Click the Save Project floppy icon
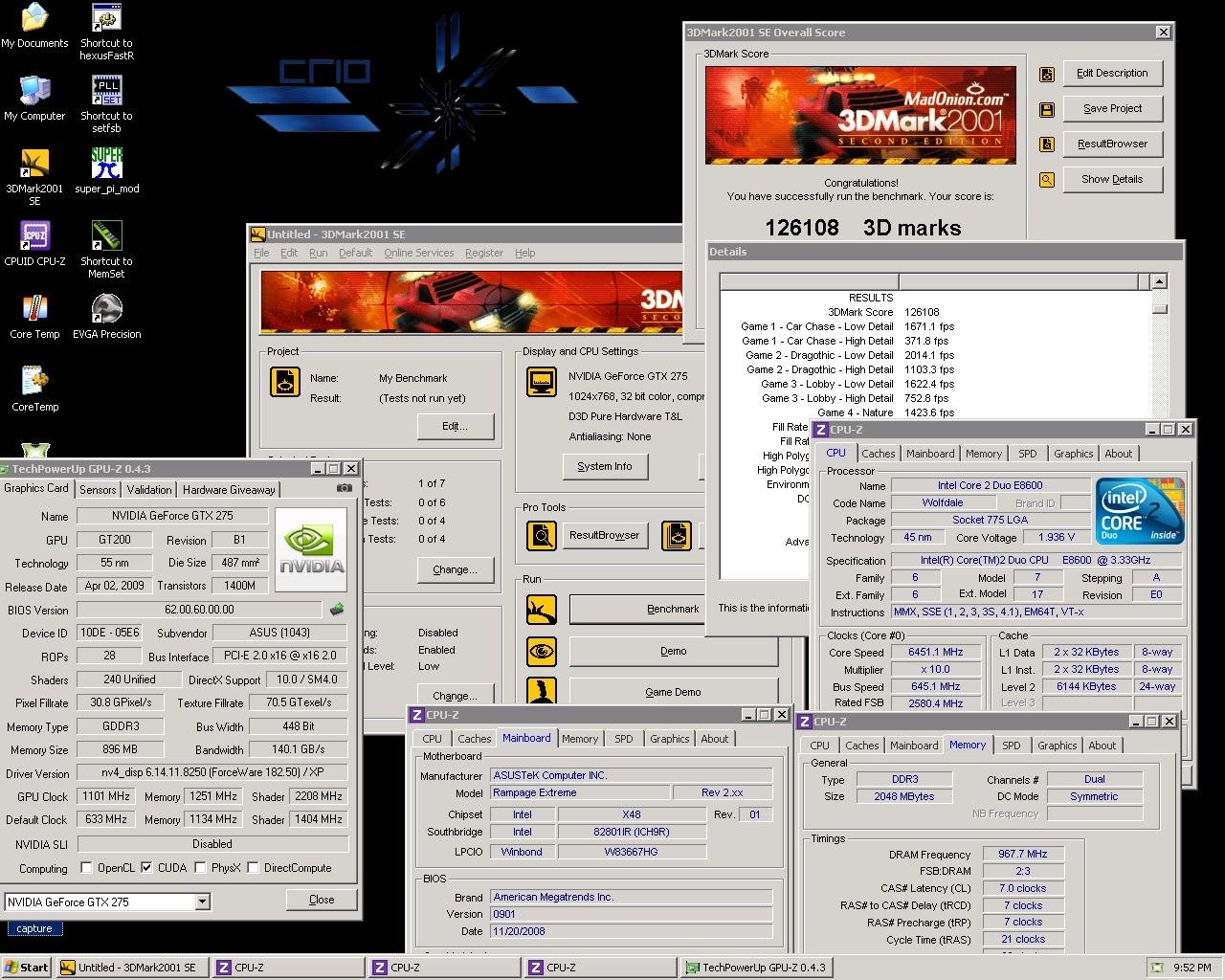 (x=1047, y=109)
